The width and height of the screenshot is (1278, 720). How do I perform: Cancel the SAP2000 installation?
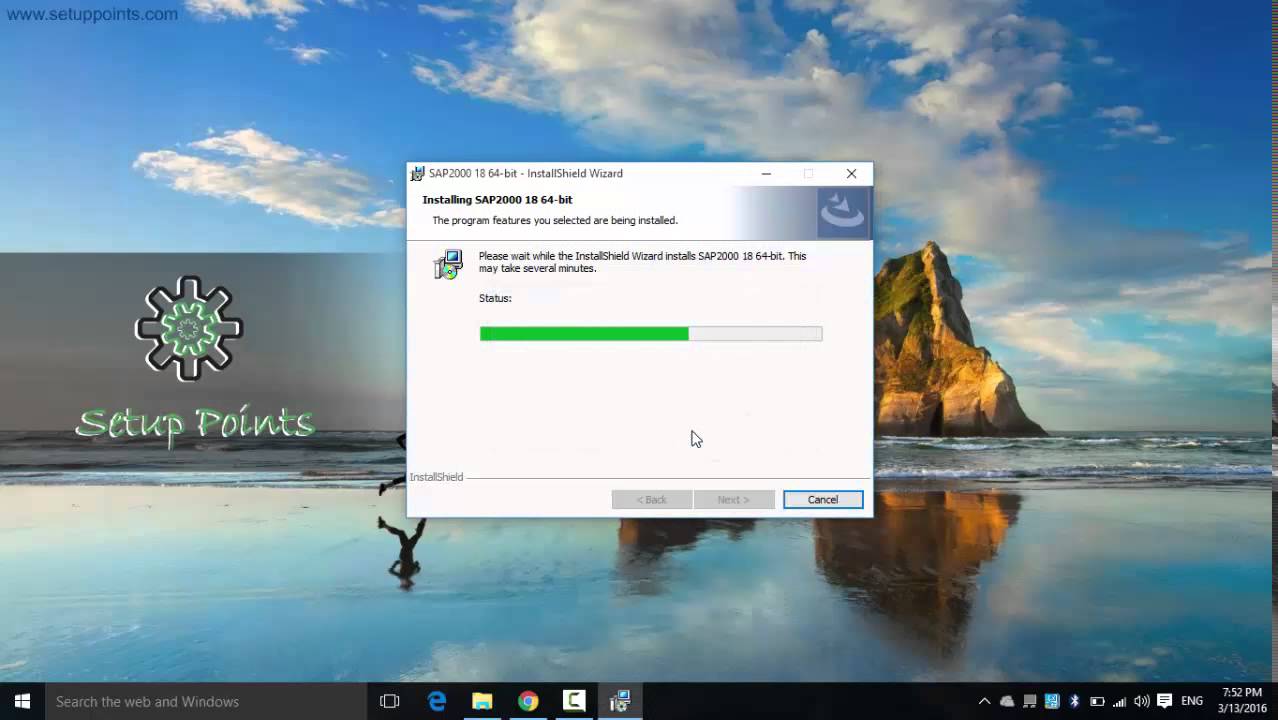(823, 499)
